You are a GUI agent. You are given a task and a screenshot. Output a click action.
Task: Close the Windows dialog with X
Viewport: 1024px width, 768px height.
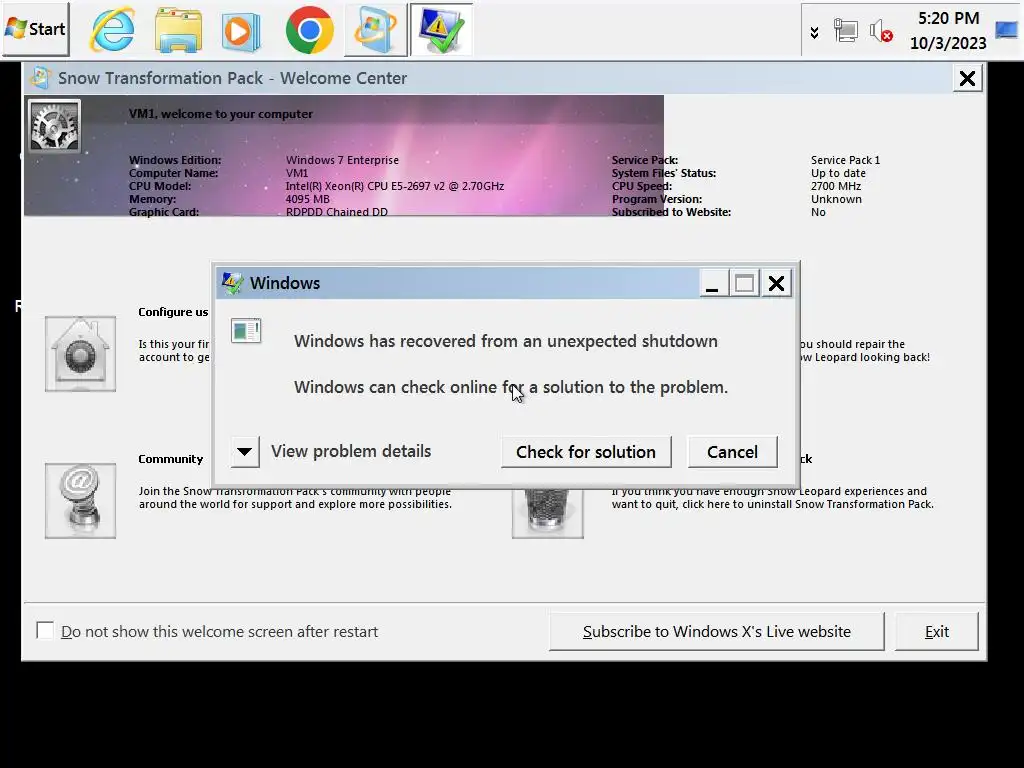coord(776,283)
